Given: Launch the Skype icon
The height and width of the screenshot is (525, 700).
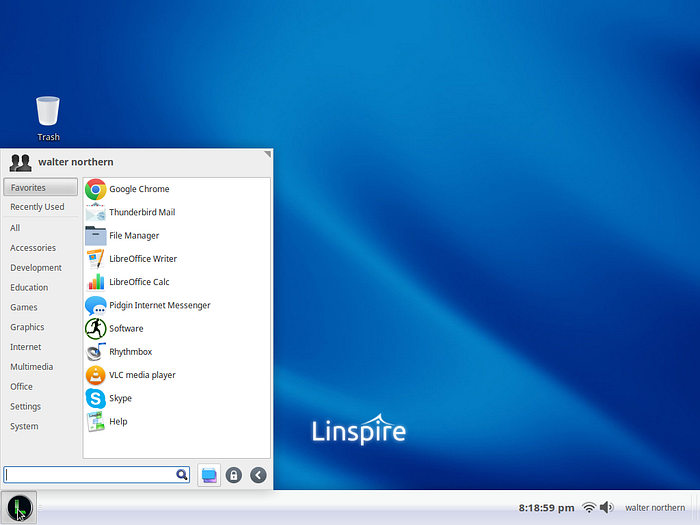Looking at the screenshot, I should coord(96,398).
